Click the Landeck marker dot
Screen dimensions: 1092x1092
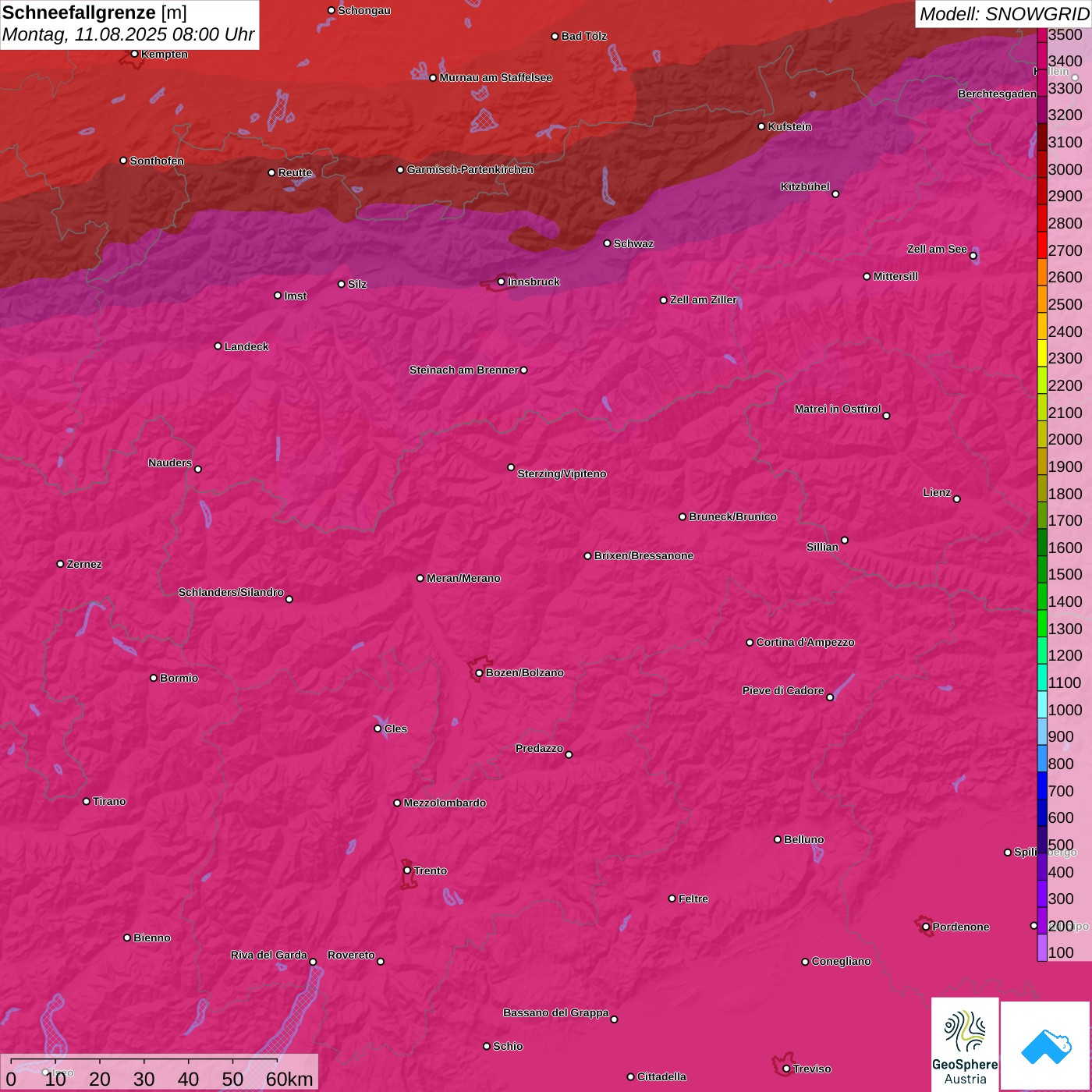coord(218,346)
